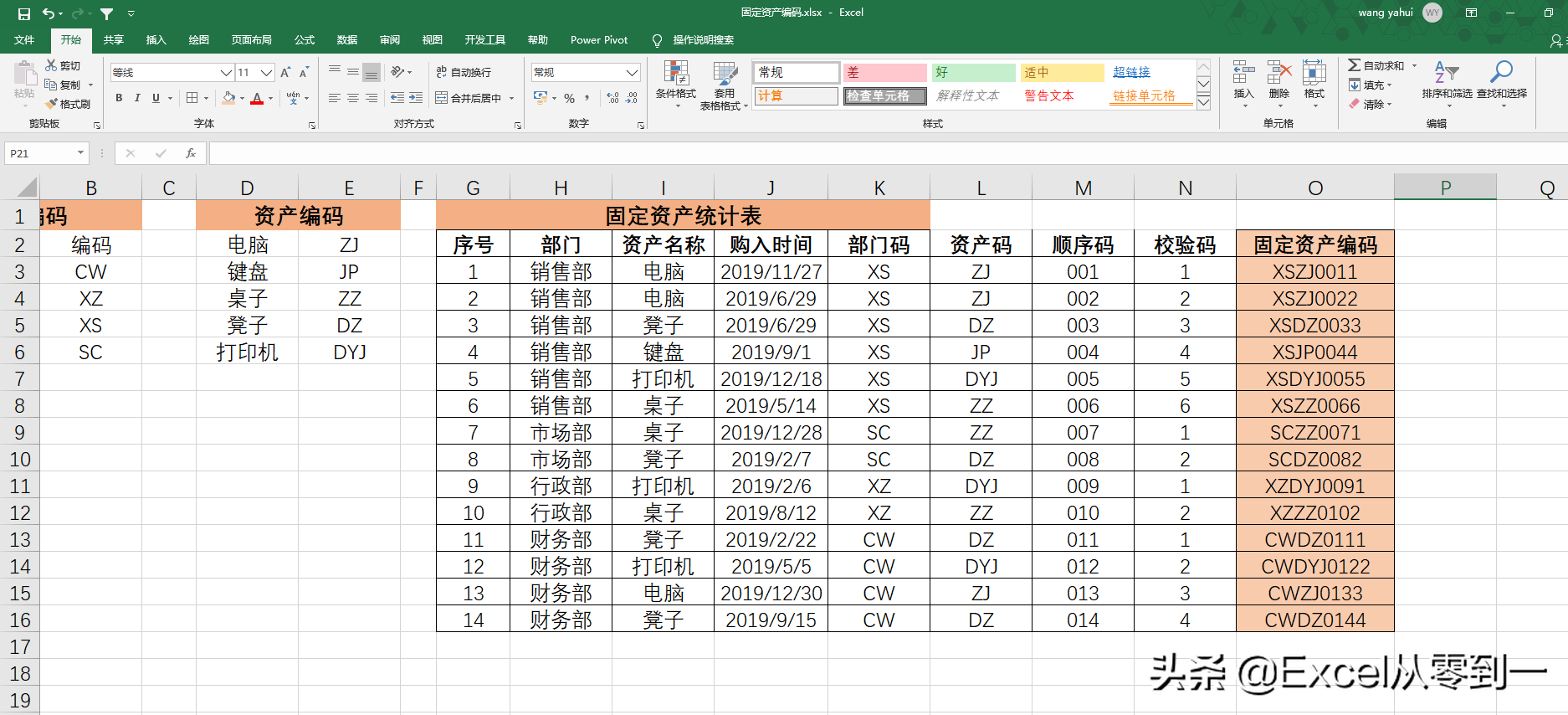This screenshot has width=1568, height=715.
Task: Click the Copy (复制) icon
Action: coord(52,85)
